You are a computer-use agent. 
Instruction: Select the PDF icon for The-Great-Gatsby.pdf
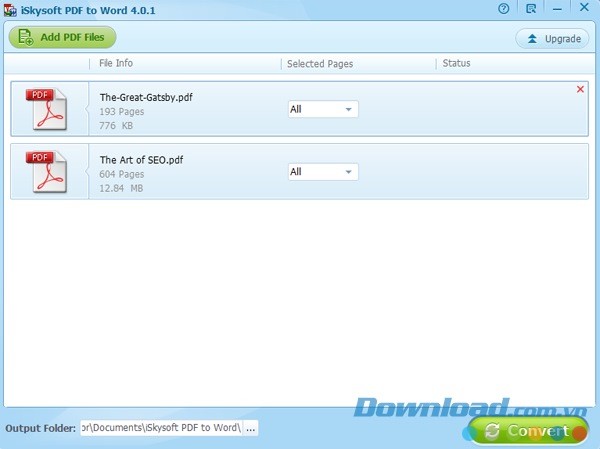click(x=46, y=109)
